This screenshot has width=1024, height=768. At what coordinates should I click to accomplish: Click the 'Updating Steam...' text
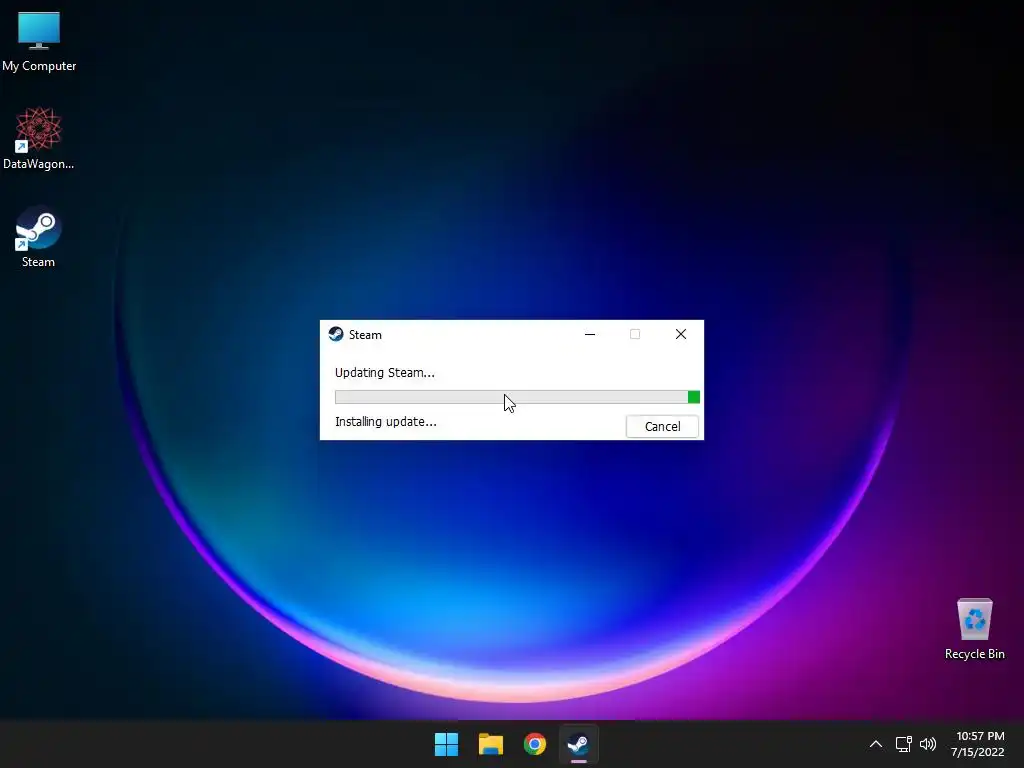(385, 373)
